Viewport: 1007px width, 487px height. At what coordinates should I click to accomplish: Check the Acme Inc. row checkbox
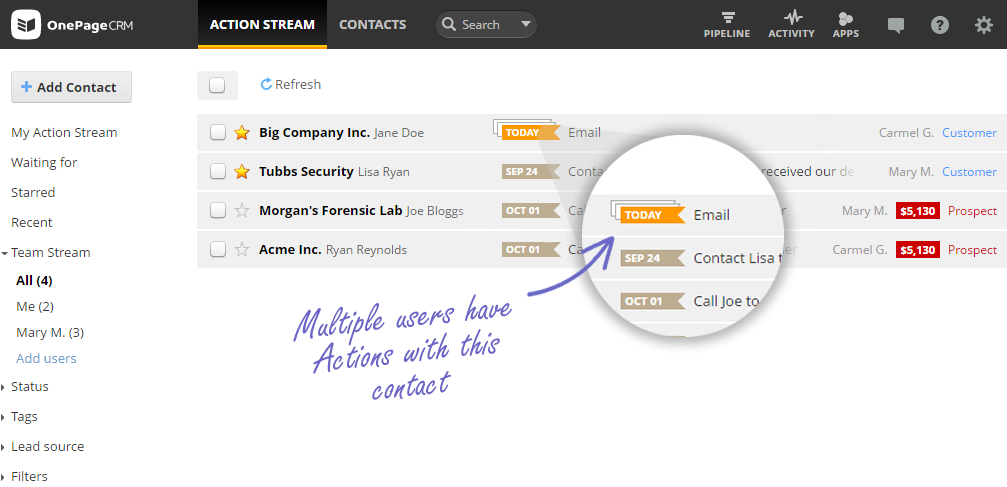tap(218, 249)
